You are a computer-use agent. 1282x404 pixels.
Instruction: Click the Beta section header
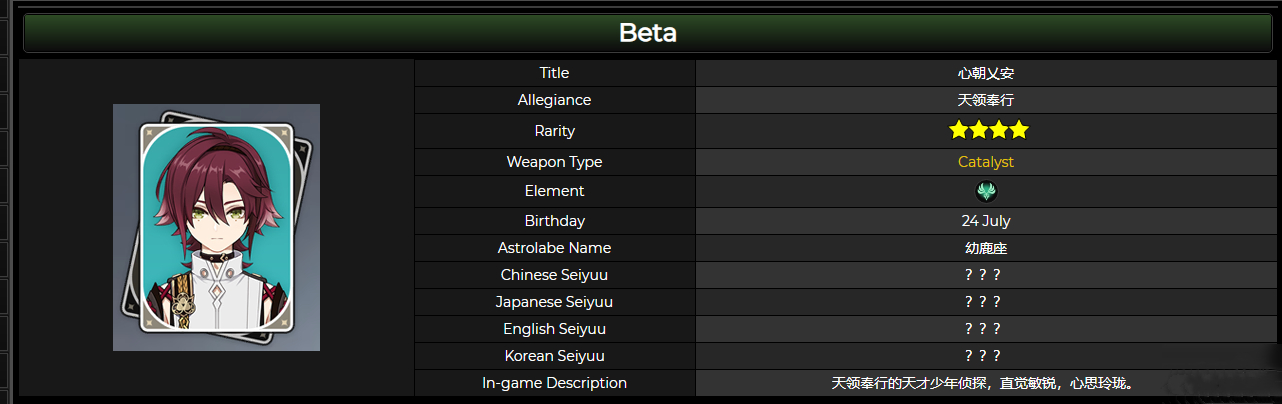coord(648,33)
